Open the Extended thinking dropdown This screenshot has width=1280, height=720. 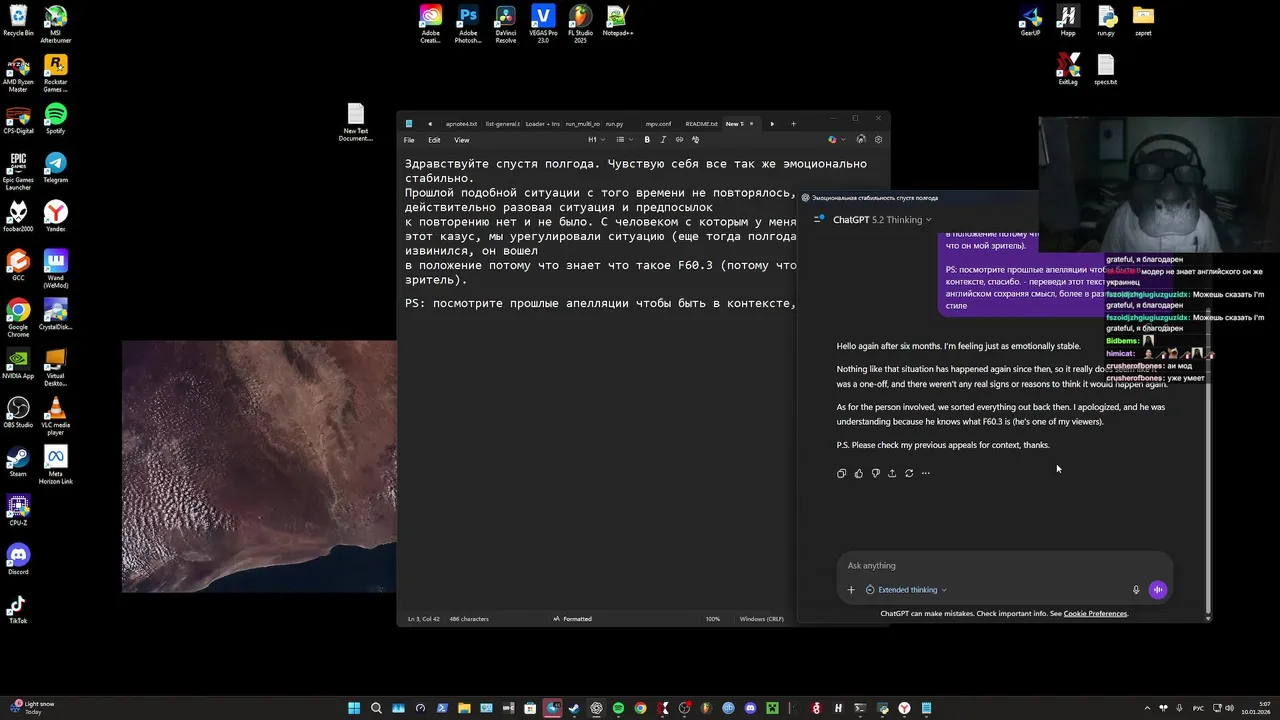tap(906, 590)
